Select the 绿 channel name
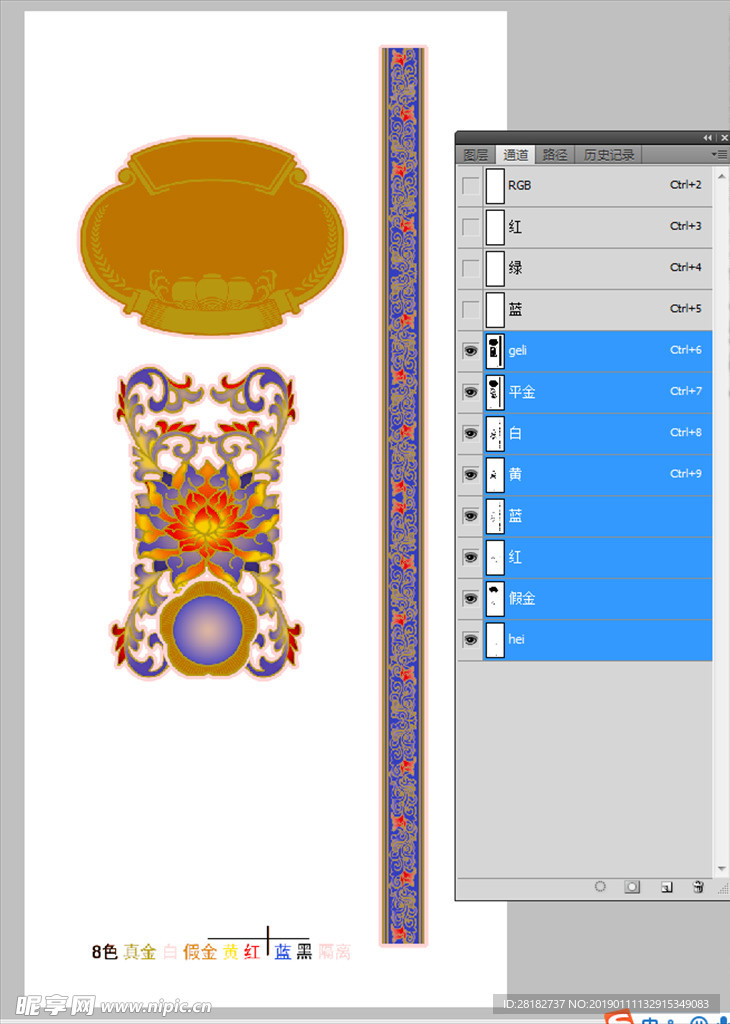The width and height of the screenshot is (730, 1024). click(x=515, y=268)
